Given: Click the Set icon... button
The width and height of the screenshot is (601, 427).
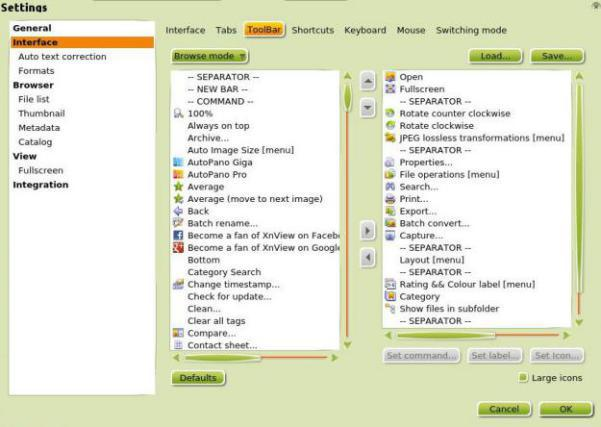Looking at the screenshot, I should tap(557, 356).
